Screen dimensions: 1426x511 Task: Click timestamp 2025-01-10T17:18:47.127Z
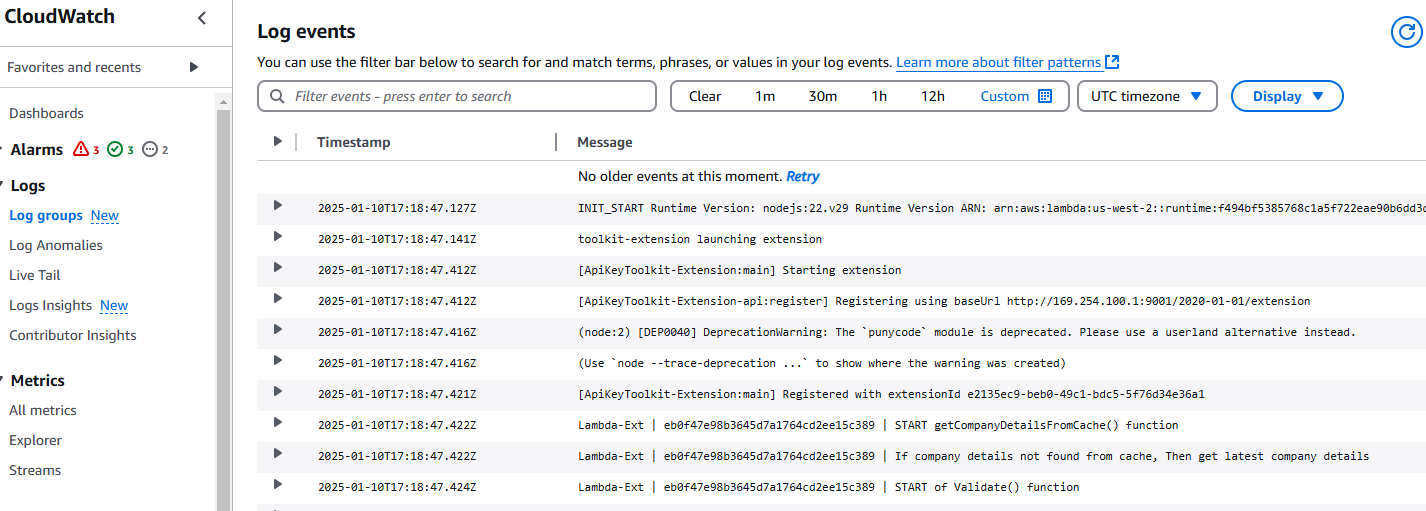click(x=397, y=209)
